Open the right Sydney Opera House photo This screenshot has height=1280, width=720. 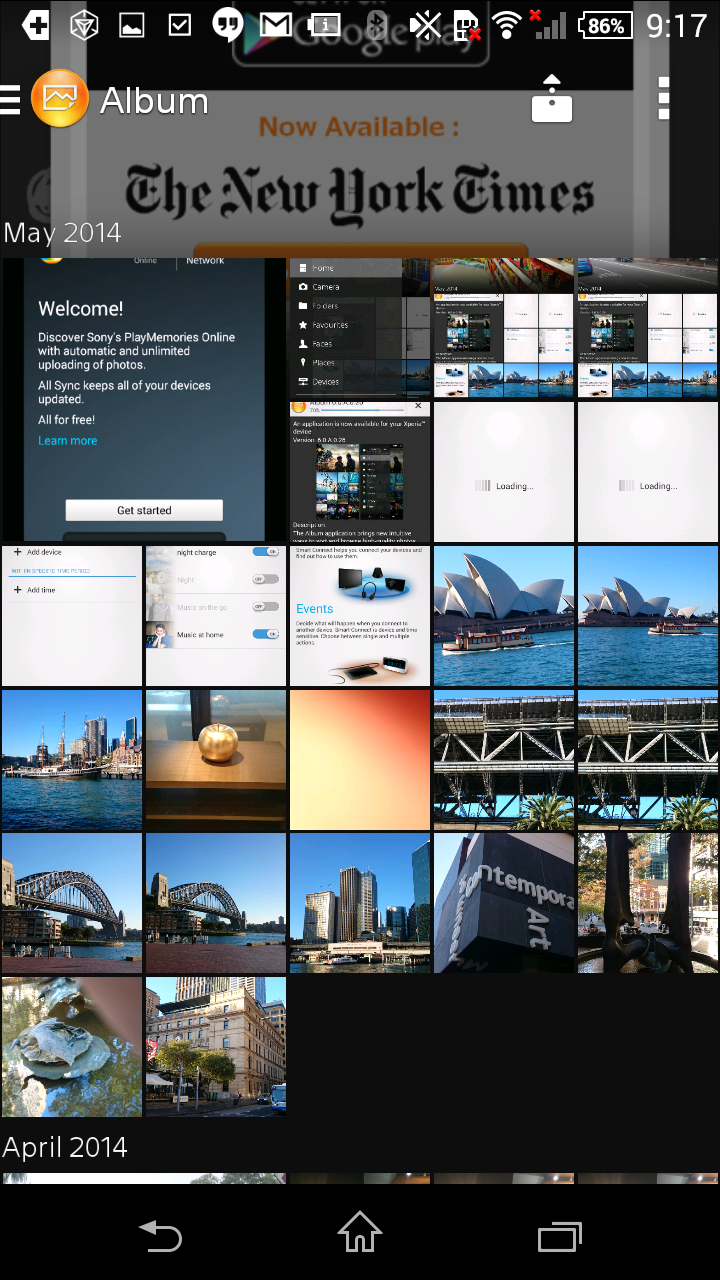(x=648, y=616)
